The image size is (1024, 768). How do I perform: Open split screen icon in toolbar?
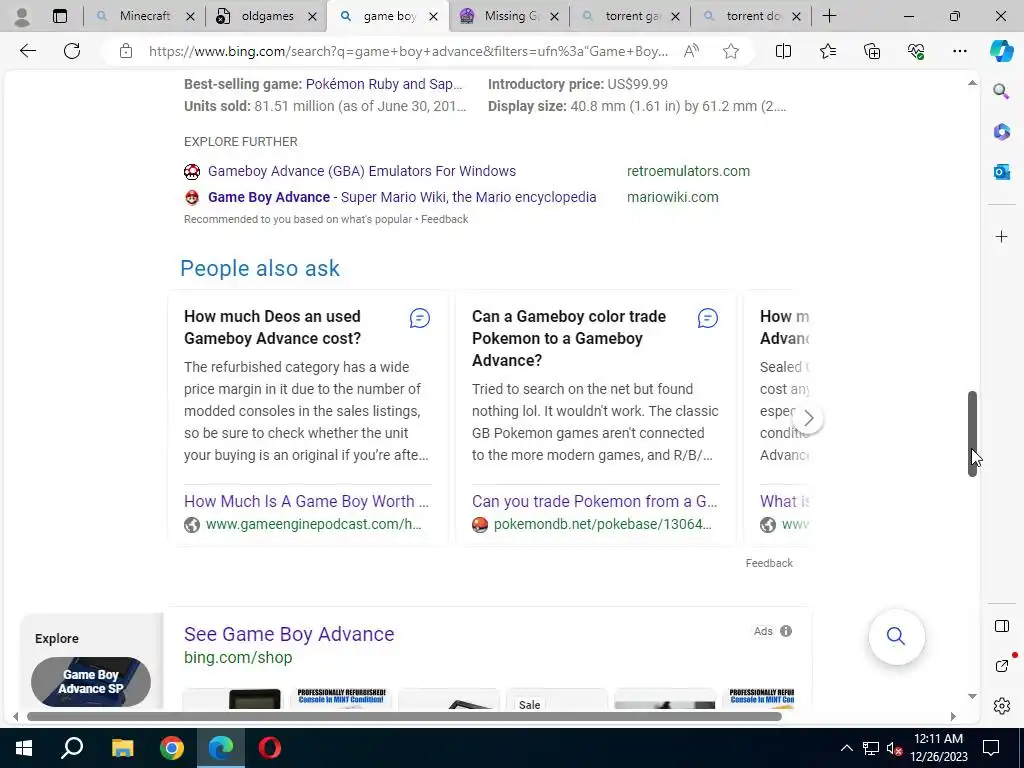pos(783,51)
